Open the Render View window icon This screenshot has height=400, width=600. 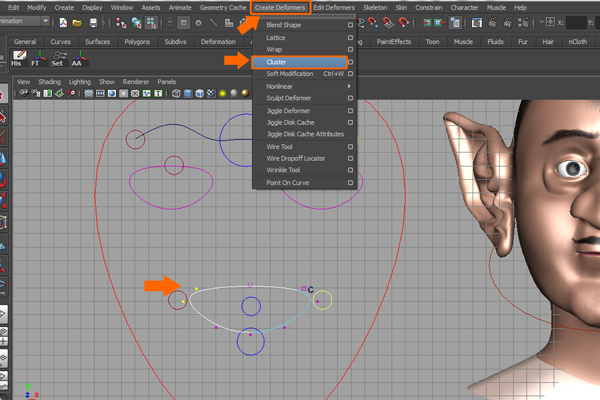click(477, 23)
